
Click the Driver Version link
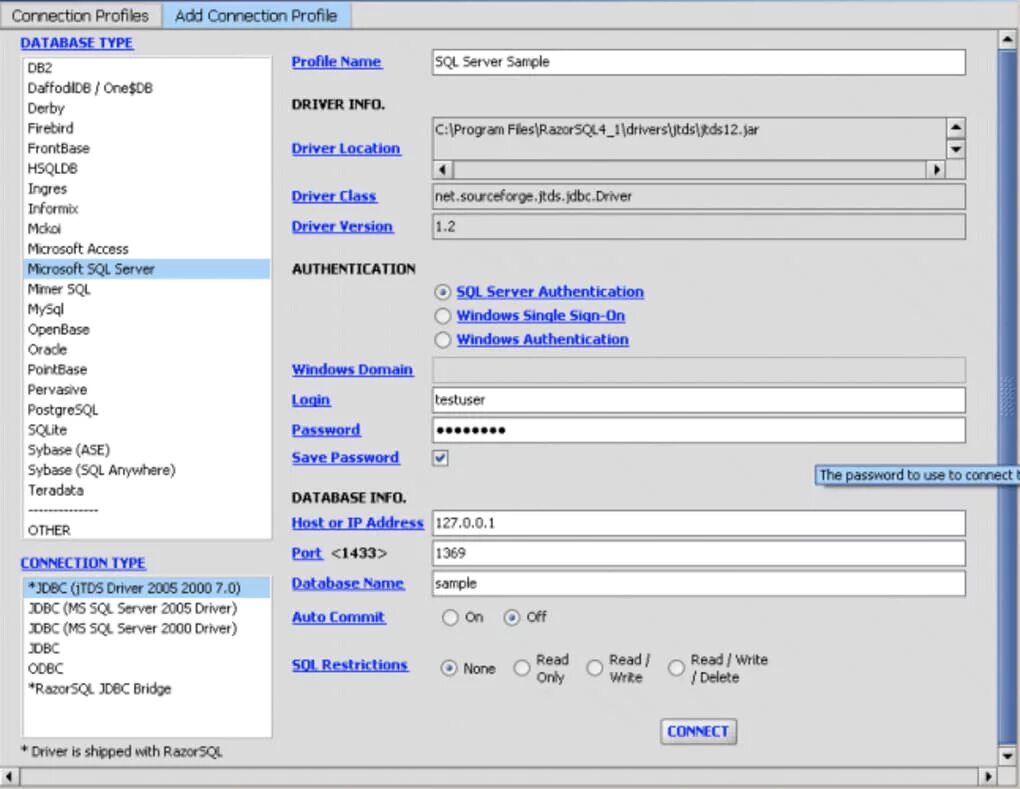[x=342, y=226]
